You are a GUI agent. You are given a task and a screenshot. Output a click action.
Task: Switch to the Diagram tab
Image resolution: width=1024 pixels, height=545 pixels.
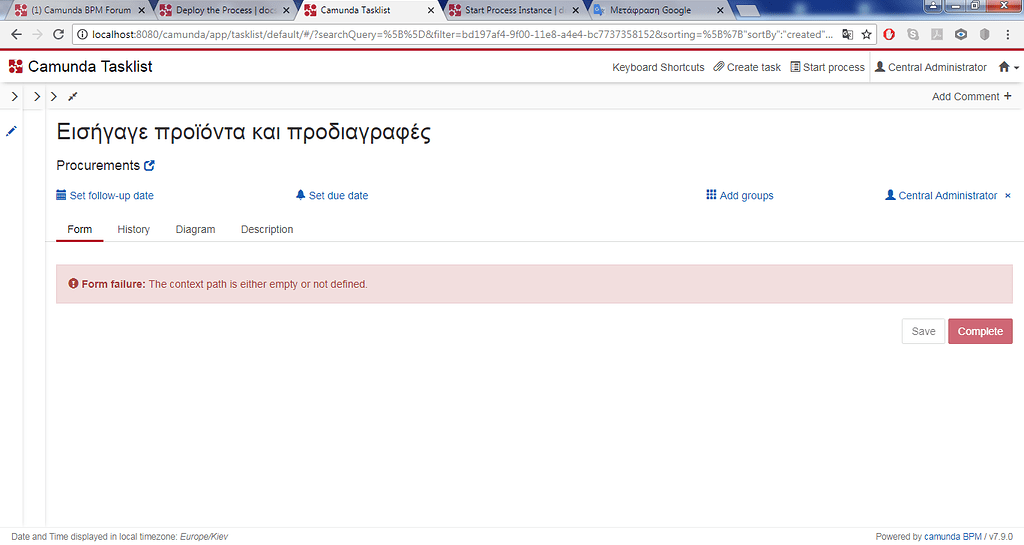pyautogui.click(x=195, y=229)
